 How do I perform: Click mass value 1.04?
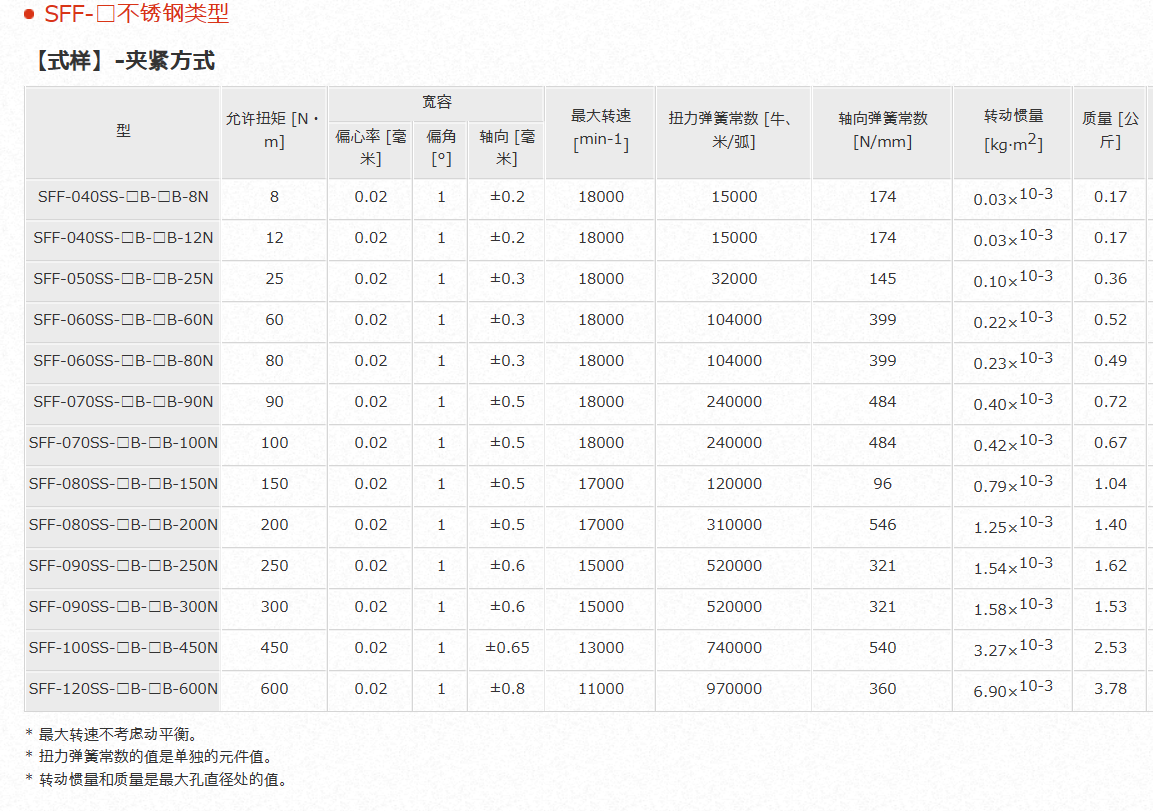click(x=1110, y=484)
